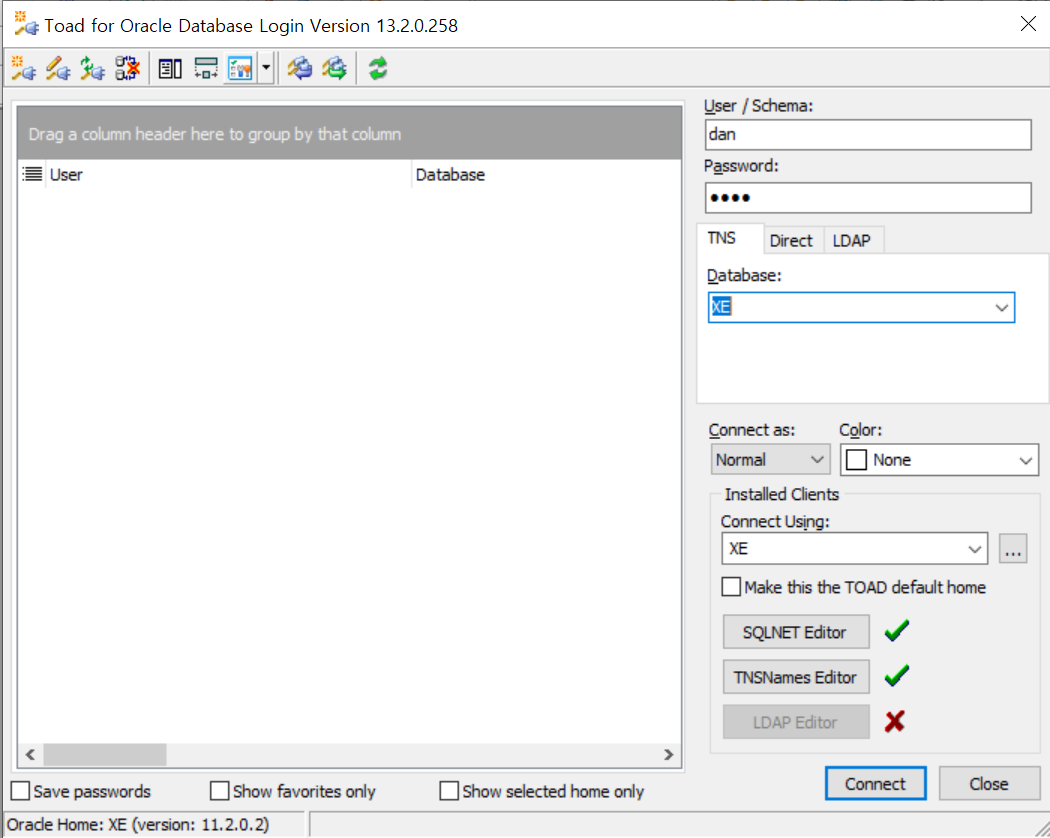Image resolution: width=1050 pixels, height=838 pixels.
Task: Close the login window with X
Action: [x=1028, y=24]
